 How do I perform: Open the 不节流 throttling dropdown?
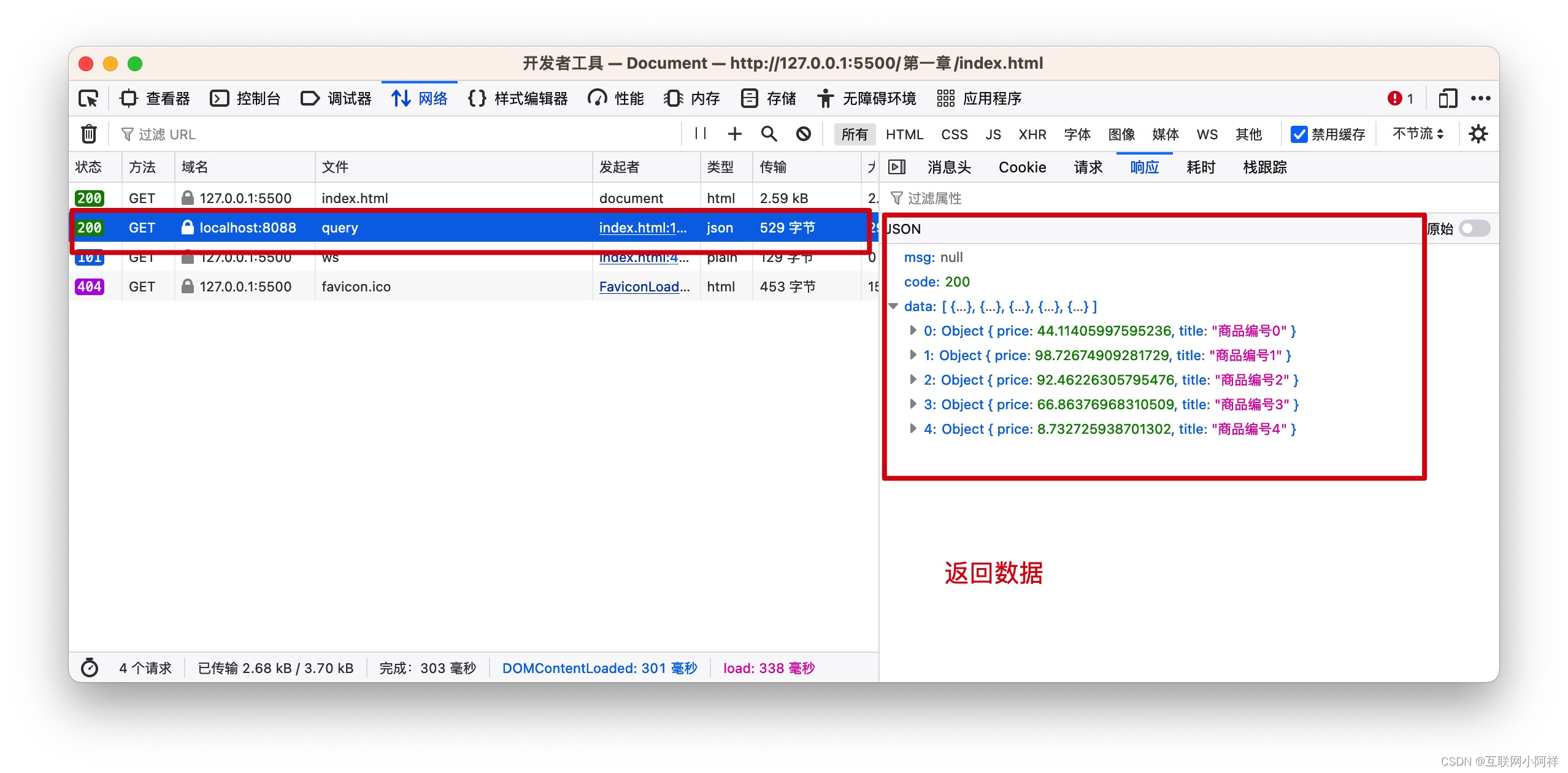pos(1417,134)
